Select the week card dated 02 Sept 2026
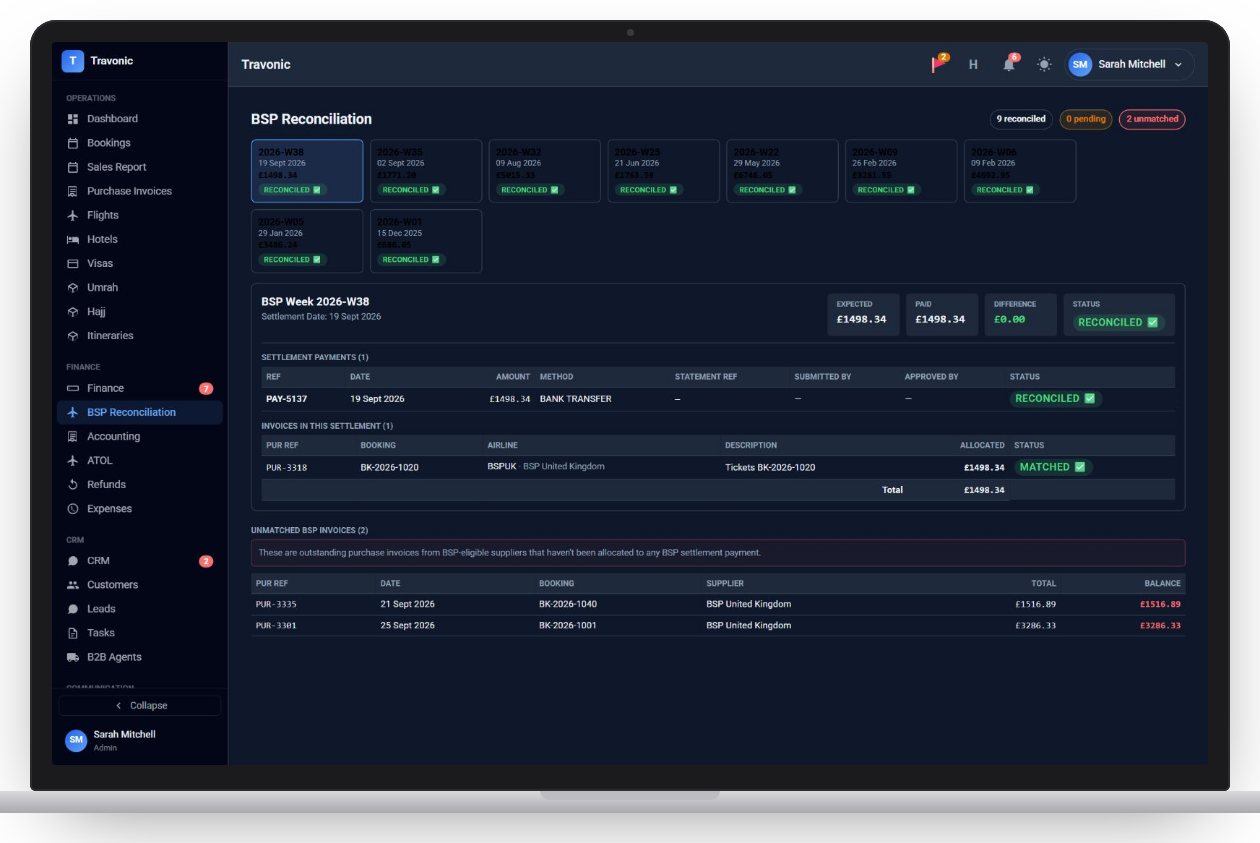Image resolution: width=1260 pixels, height=843 pixels. click(426, 171)
